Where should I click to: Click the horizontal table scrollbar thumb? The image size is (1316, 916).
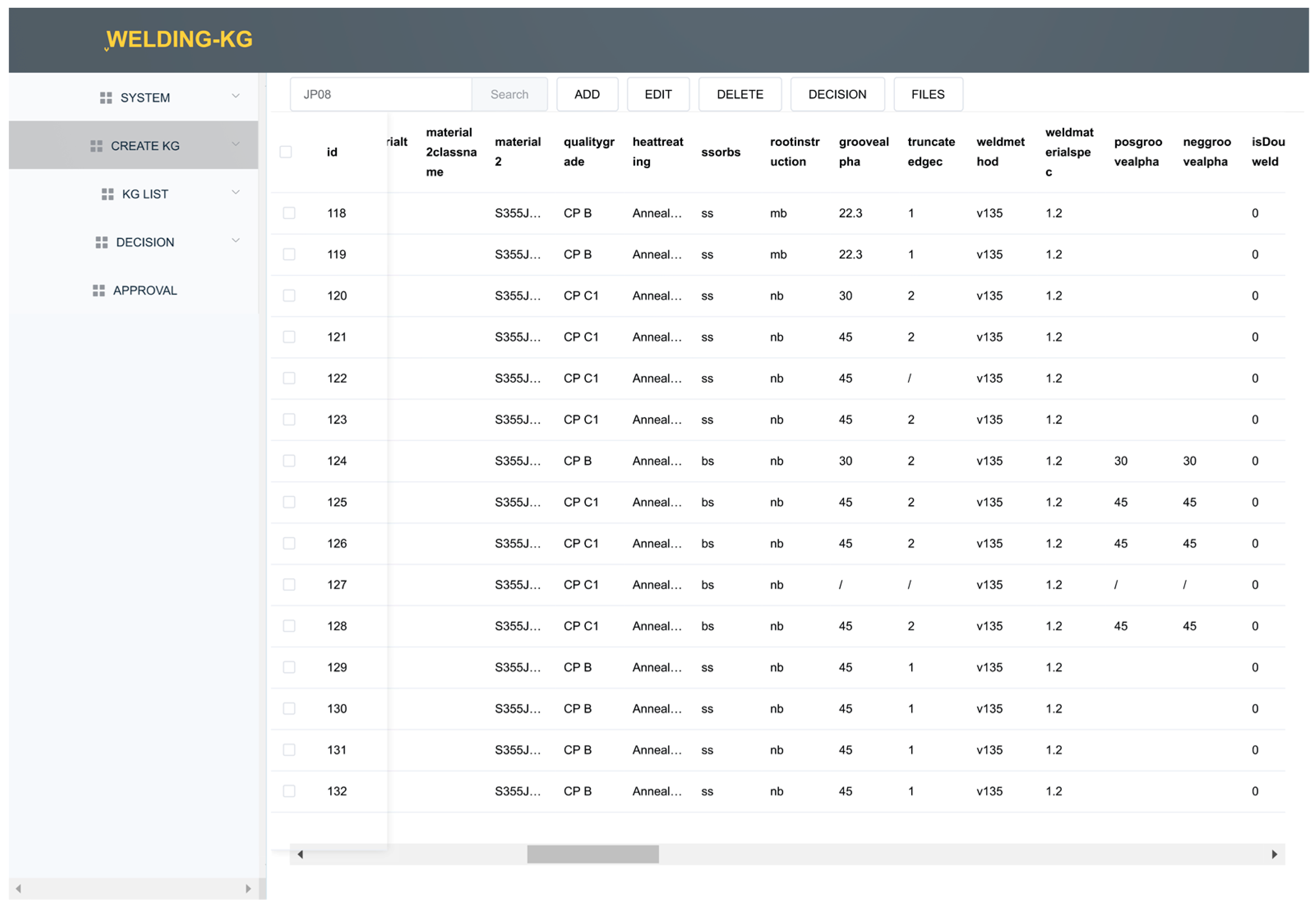[592, 854]
